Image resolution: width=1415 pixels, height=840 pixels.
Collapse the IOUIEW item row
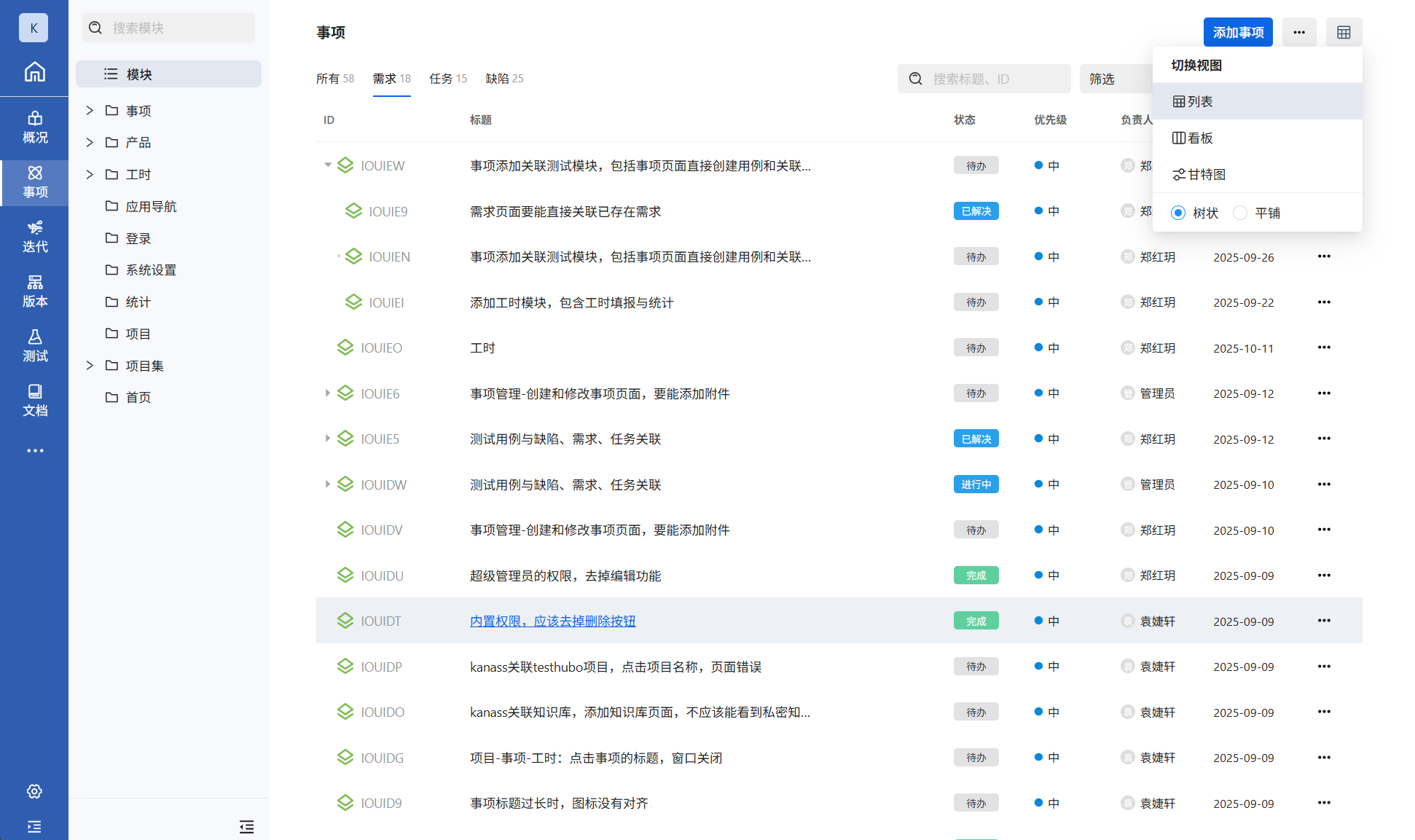[x=328, y=165]
